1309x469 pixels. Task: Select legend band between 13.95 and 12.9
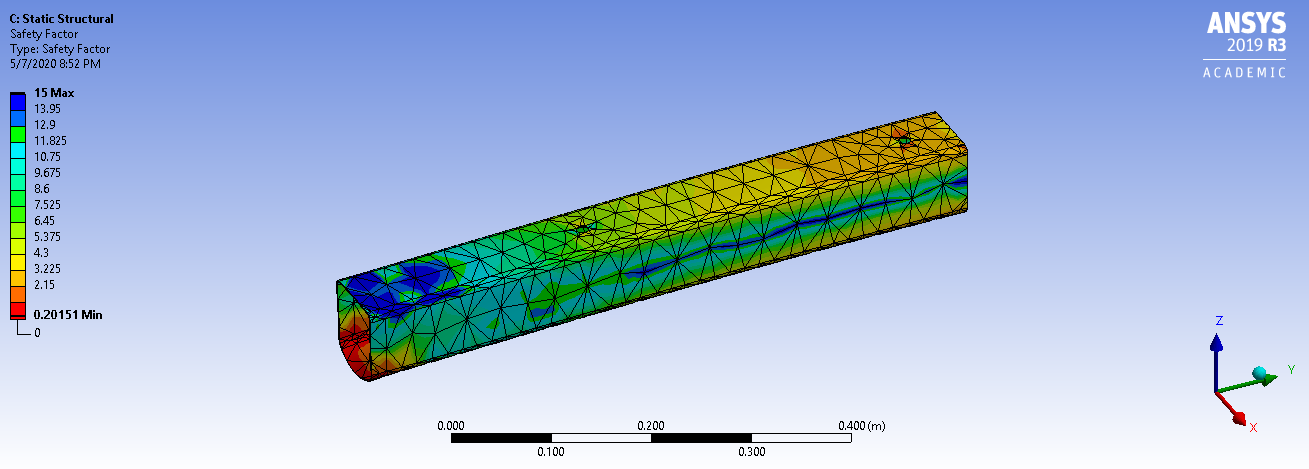coord(18,116)
